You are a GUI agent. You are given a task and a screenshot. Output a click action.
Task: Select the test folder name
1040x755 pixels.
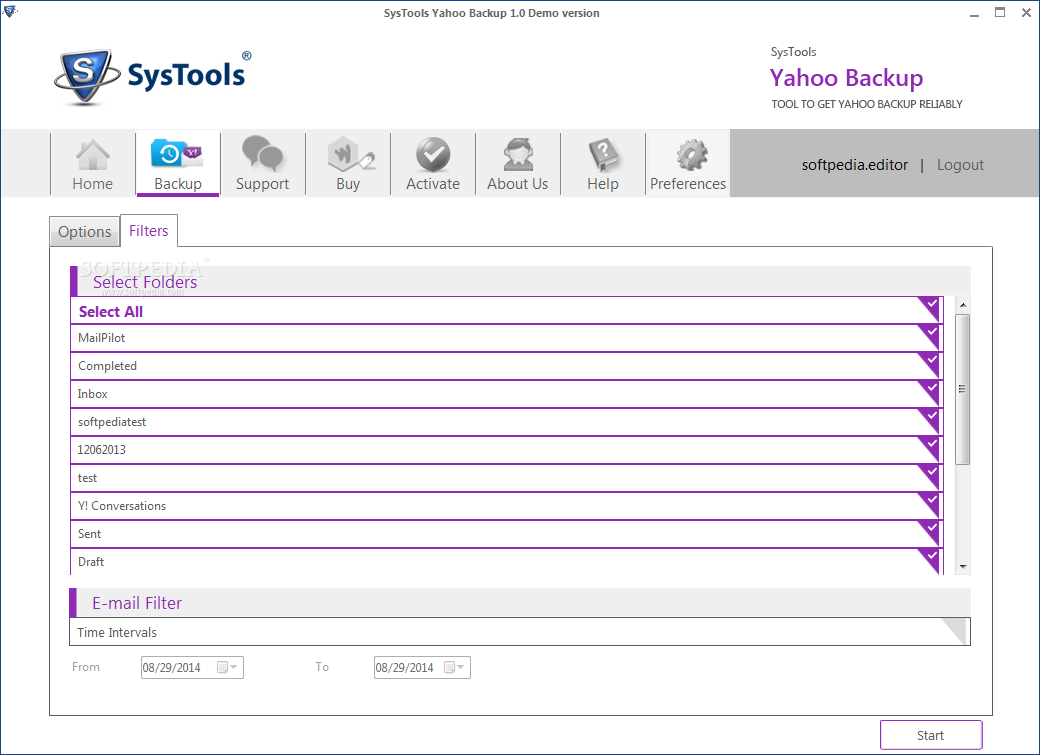88,478
